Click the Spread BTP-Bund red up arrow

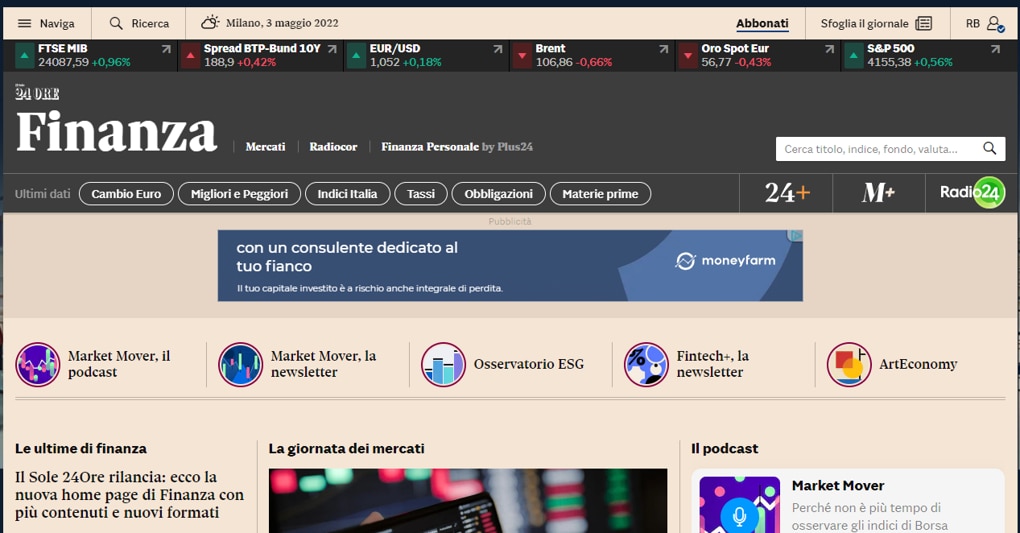coord(190,56)
